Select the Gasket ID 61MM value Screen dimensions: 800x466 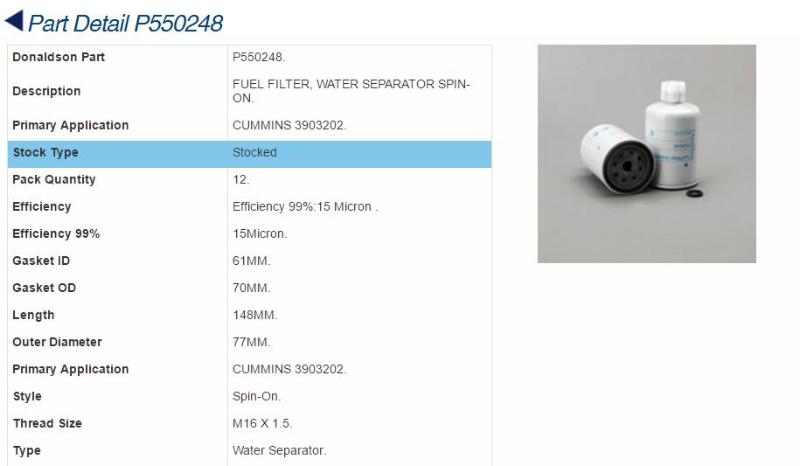point(251,261)
